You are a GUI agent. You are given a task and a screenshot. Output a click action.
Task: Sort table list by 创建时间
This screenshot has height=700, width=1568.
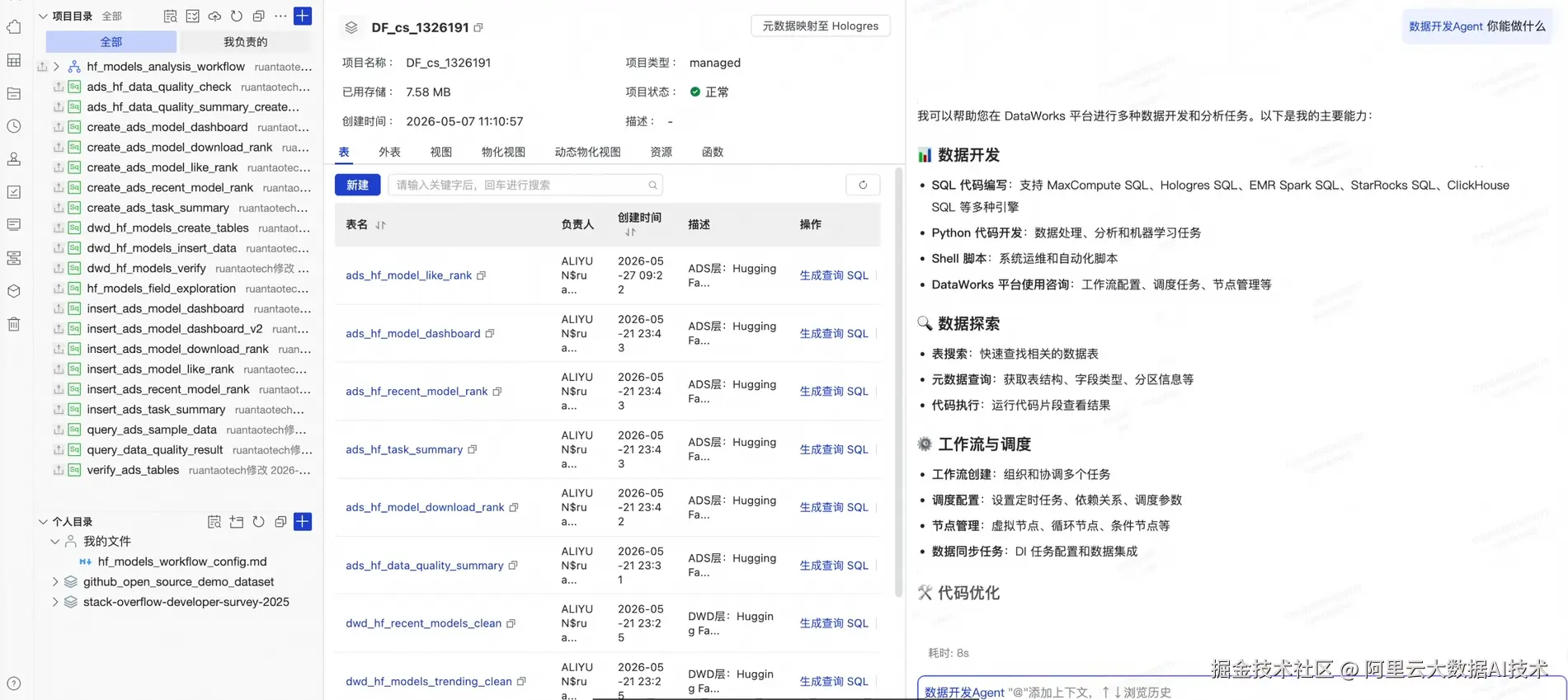point(630,233)
